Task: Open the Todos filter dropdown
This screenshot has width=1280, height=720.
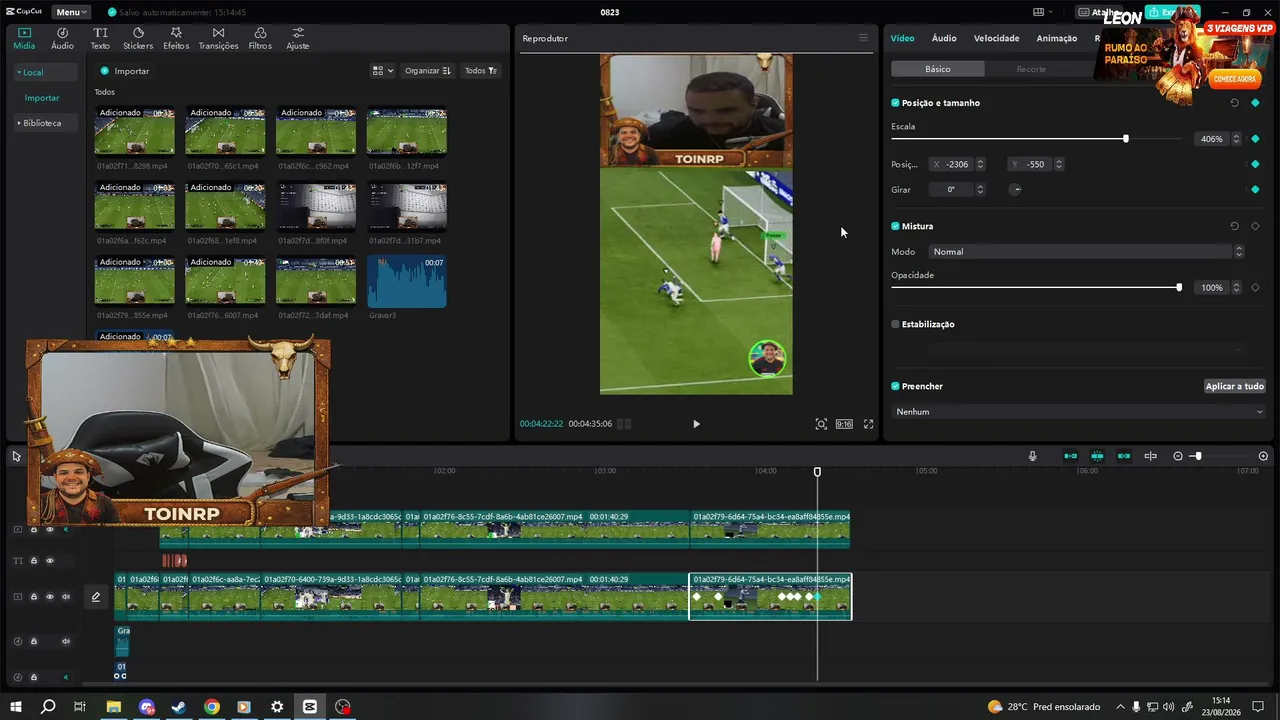Action: (481, 71)
